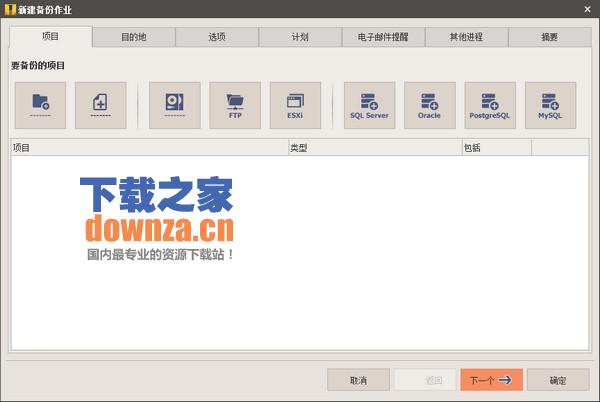Viewport: 600px width, 402px height.
Task: Click the add file icon
Action: click(x=101, y=105)
